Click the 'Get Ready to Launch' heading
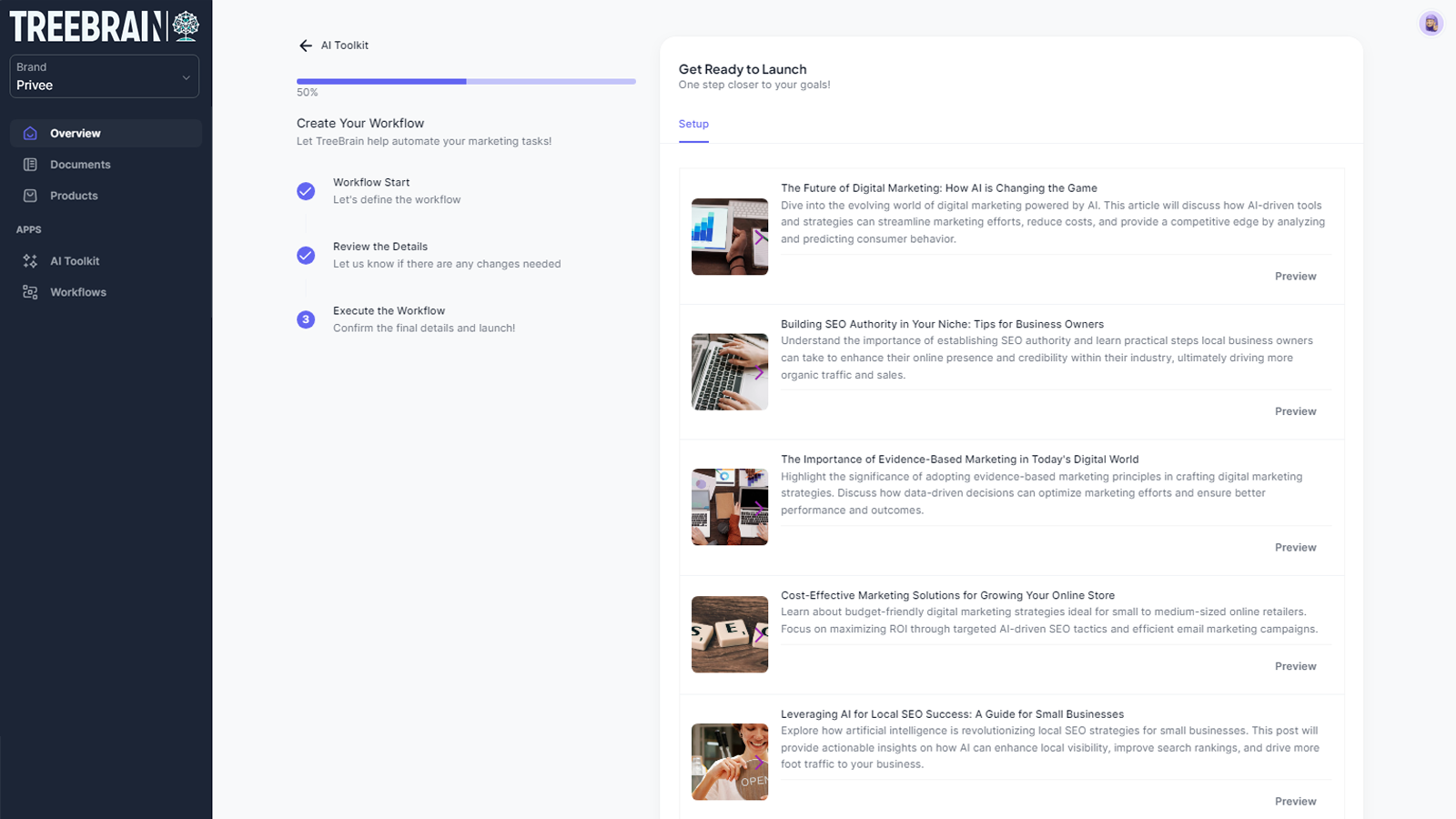 point(743,69)
